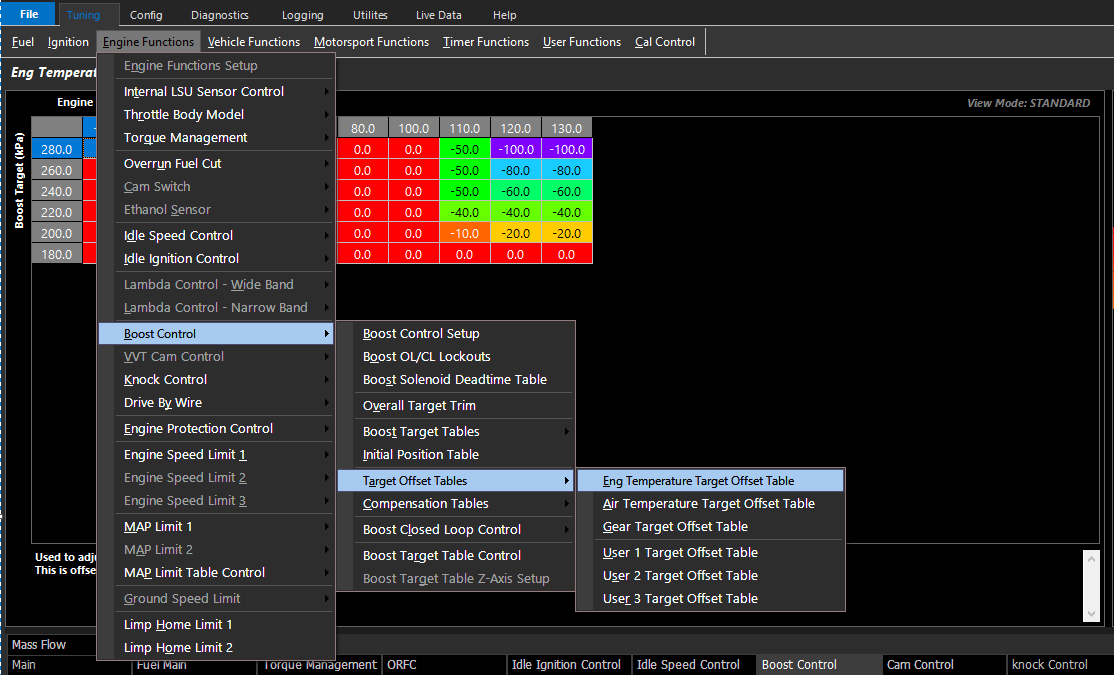Open Vehicle Functions menu

click(254, 42)
